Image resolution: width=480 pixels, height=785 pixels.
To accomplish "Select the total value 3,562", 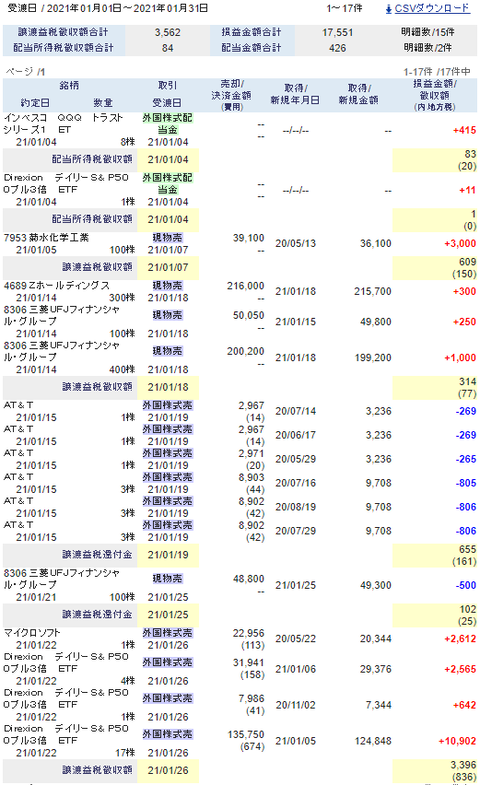I will [167, 33].
